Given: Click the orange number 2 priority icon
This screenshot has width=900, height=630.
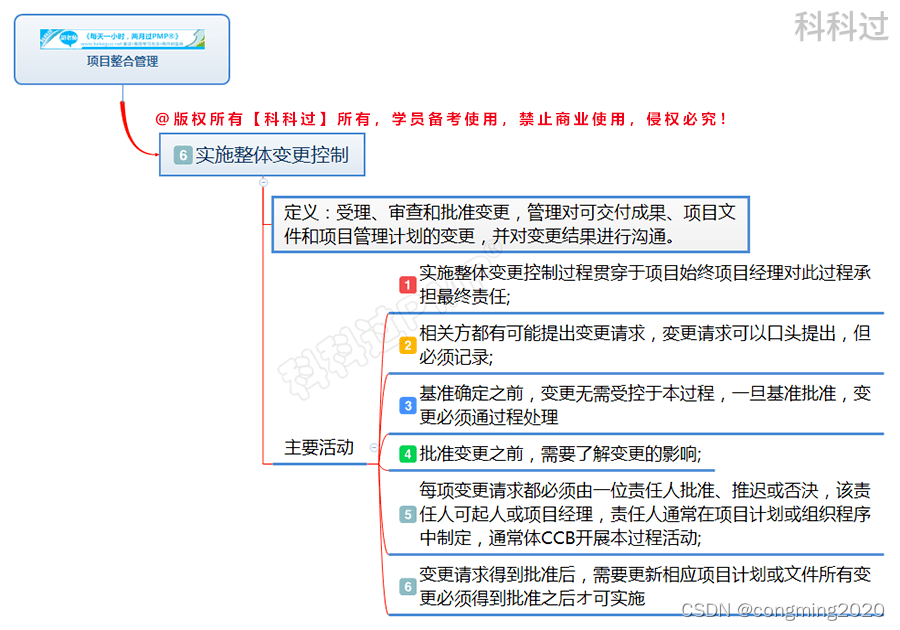Looking at the screenshot, I should 408,345.
